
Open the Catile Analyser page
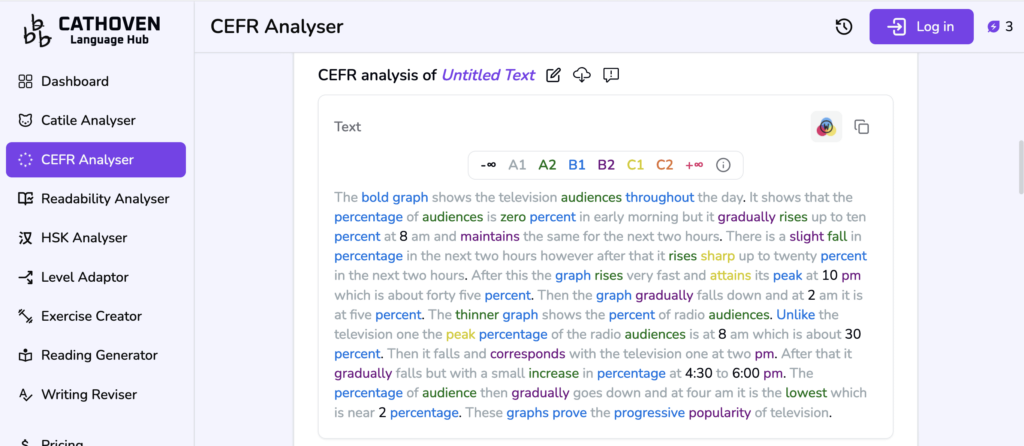[x=88, y=120]
